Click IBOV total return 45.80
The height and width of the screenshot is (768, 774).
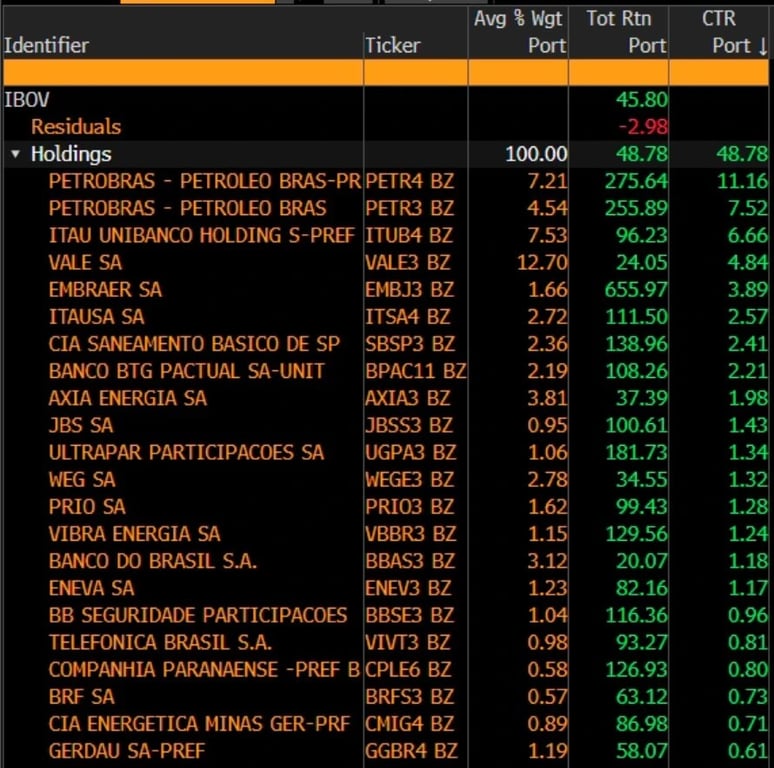pyautogui.click(x=641, y=100)
